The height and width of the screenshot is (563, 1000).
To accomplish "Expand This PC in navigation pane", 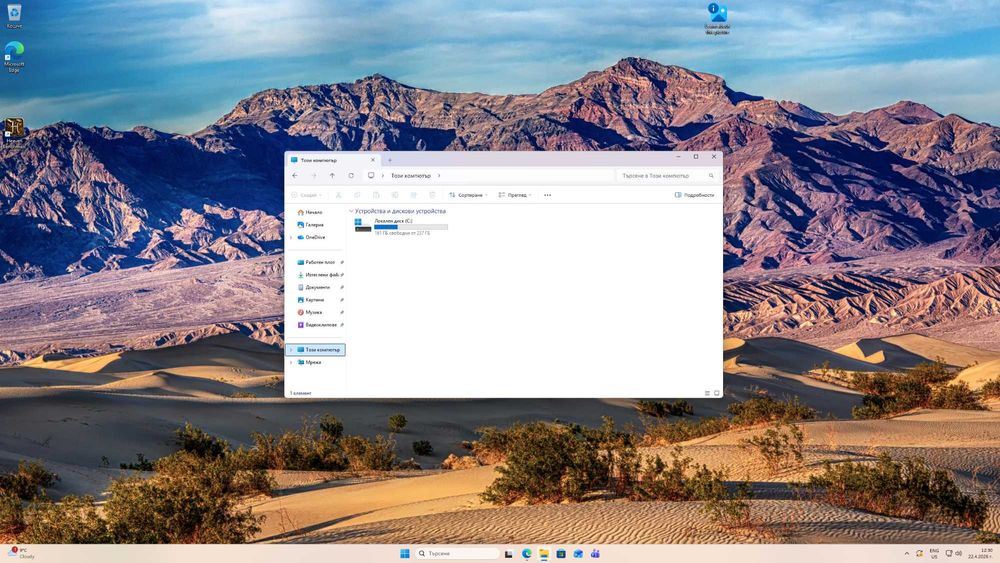I will coord(291,350).
